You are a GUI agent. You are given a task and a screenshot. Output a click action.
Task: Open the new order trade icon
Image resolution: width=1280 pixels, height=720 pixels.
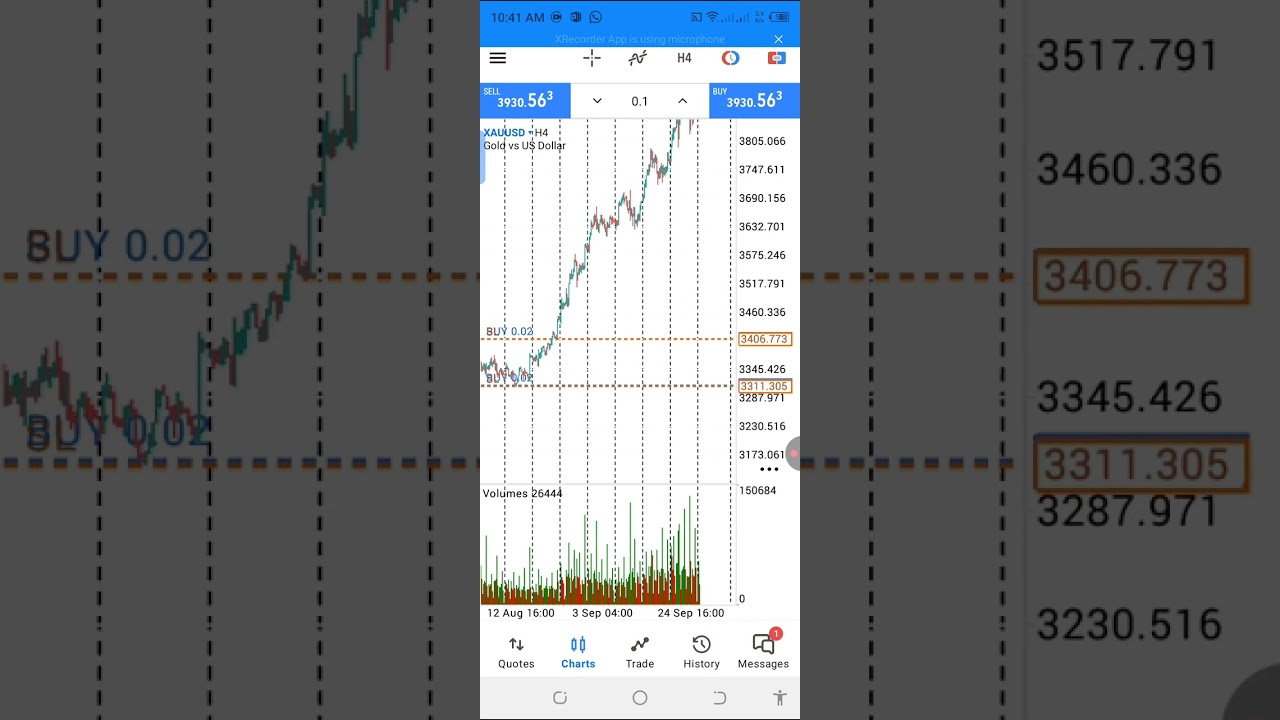coord(776,58)
